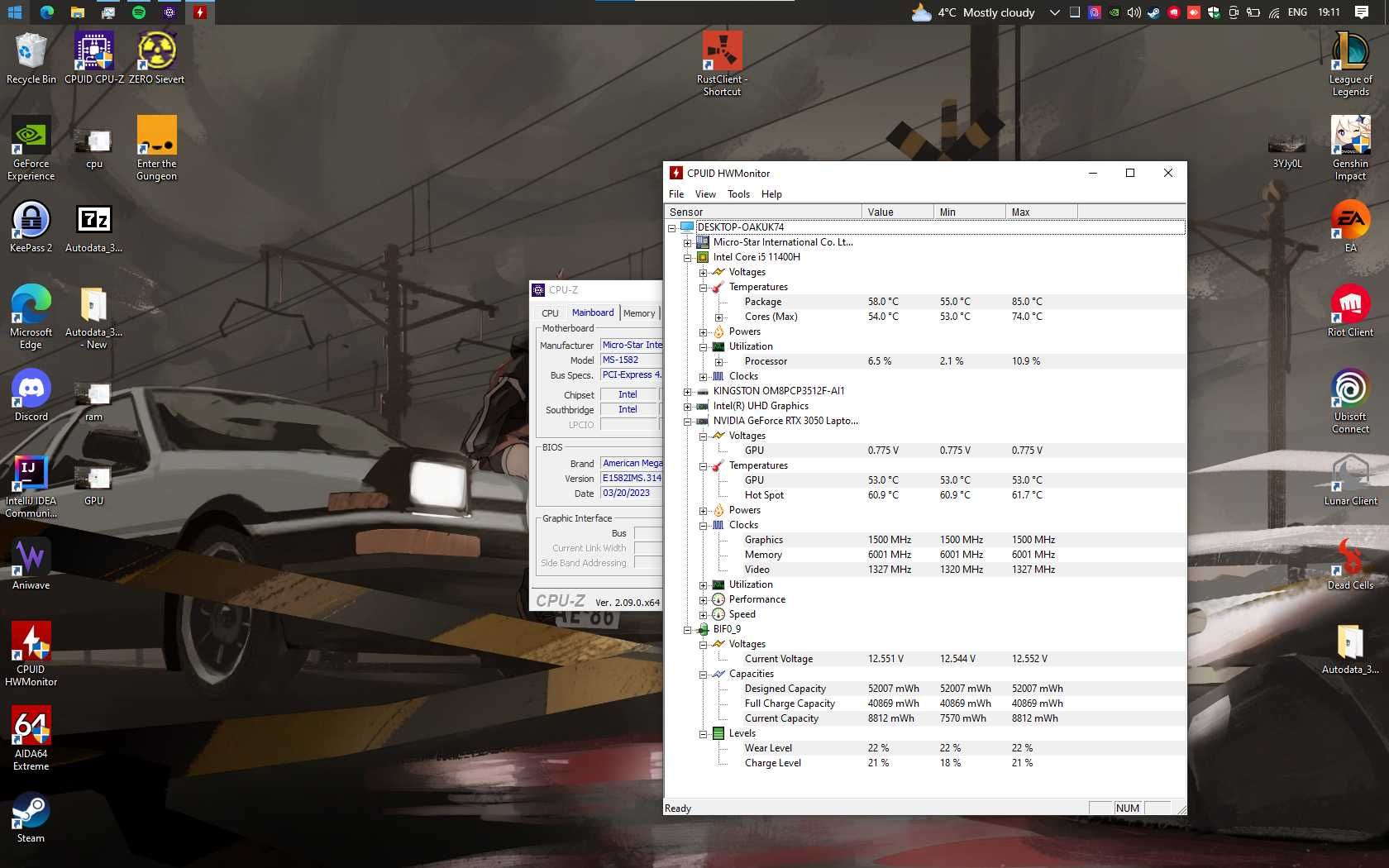
Task: Click the BIOS date field 03/20/2023
Action: (631, 494)
